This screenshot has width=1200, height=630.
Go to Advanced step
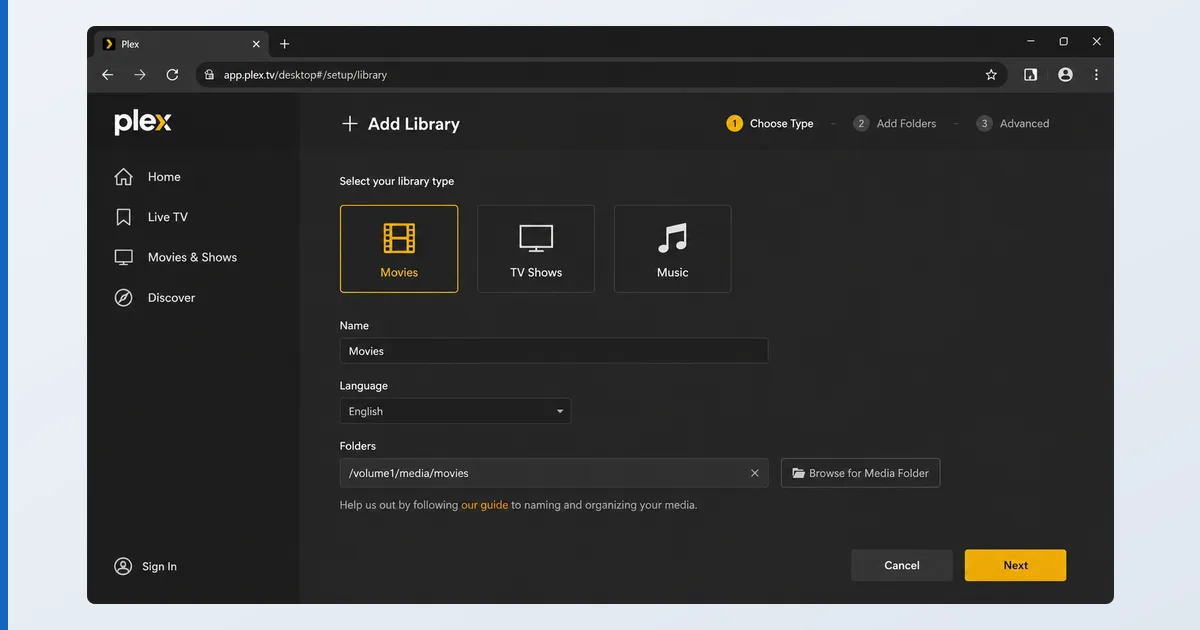(x=1013, y=124)
